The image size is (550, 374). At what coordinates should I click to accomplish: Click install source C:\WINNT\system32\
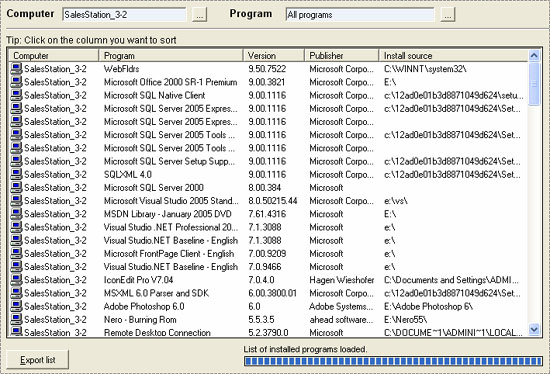(425, 69)
